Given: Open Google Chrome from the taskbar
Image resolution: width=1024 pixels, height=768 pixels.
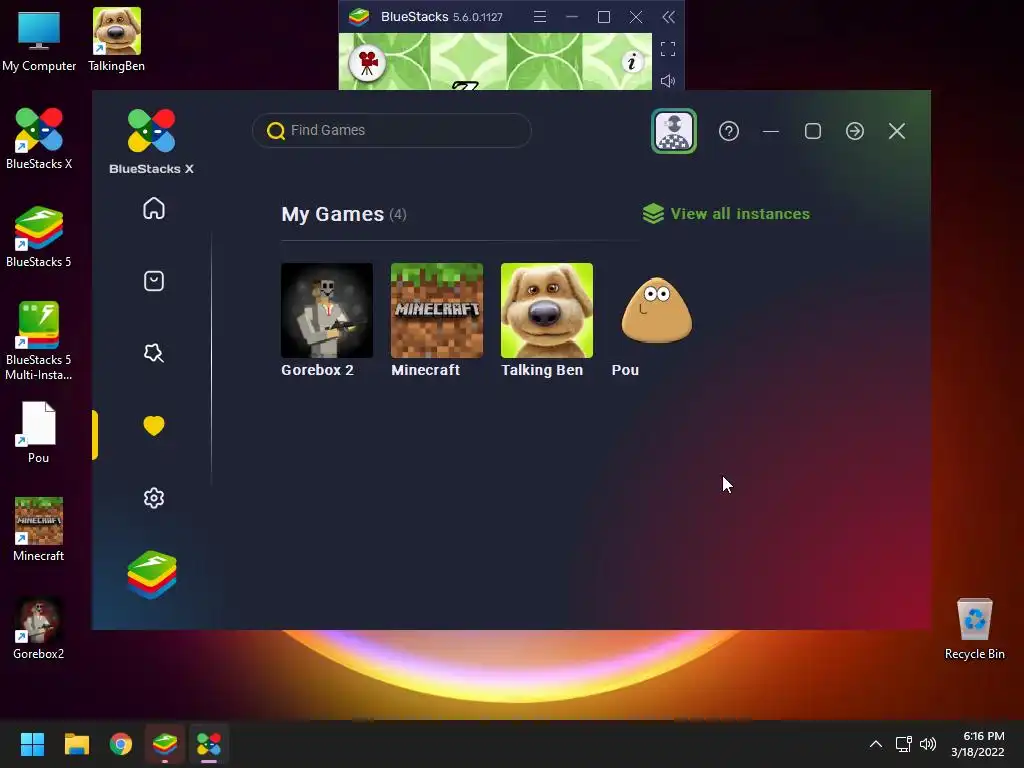Looking at the screenshot, I should [x=121, y=744].
